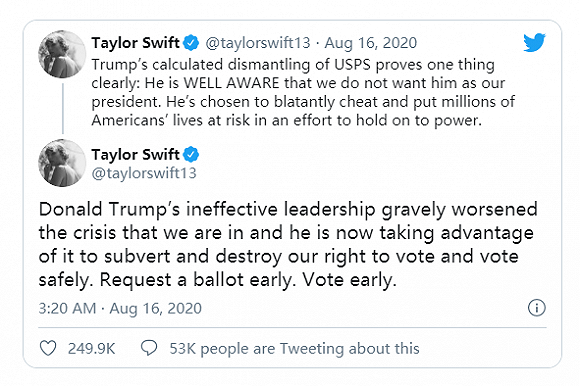Click the thread line connecting the tweets
The height and width of the screenshot is (386, 580).
63,108
